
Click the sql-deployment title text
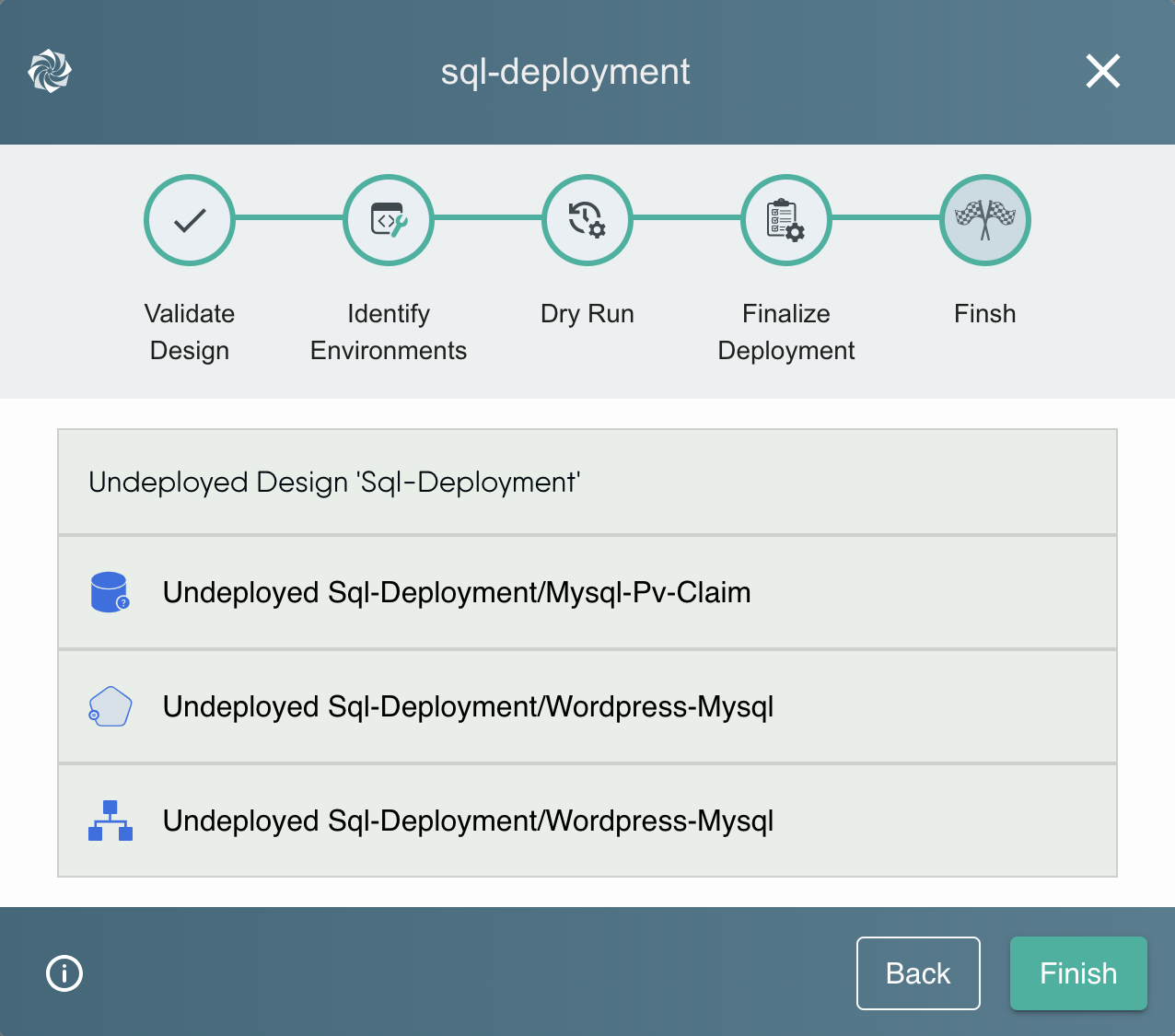565,72
